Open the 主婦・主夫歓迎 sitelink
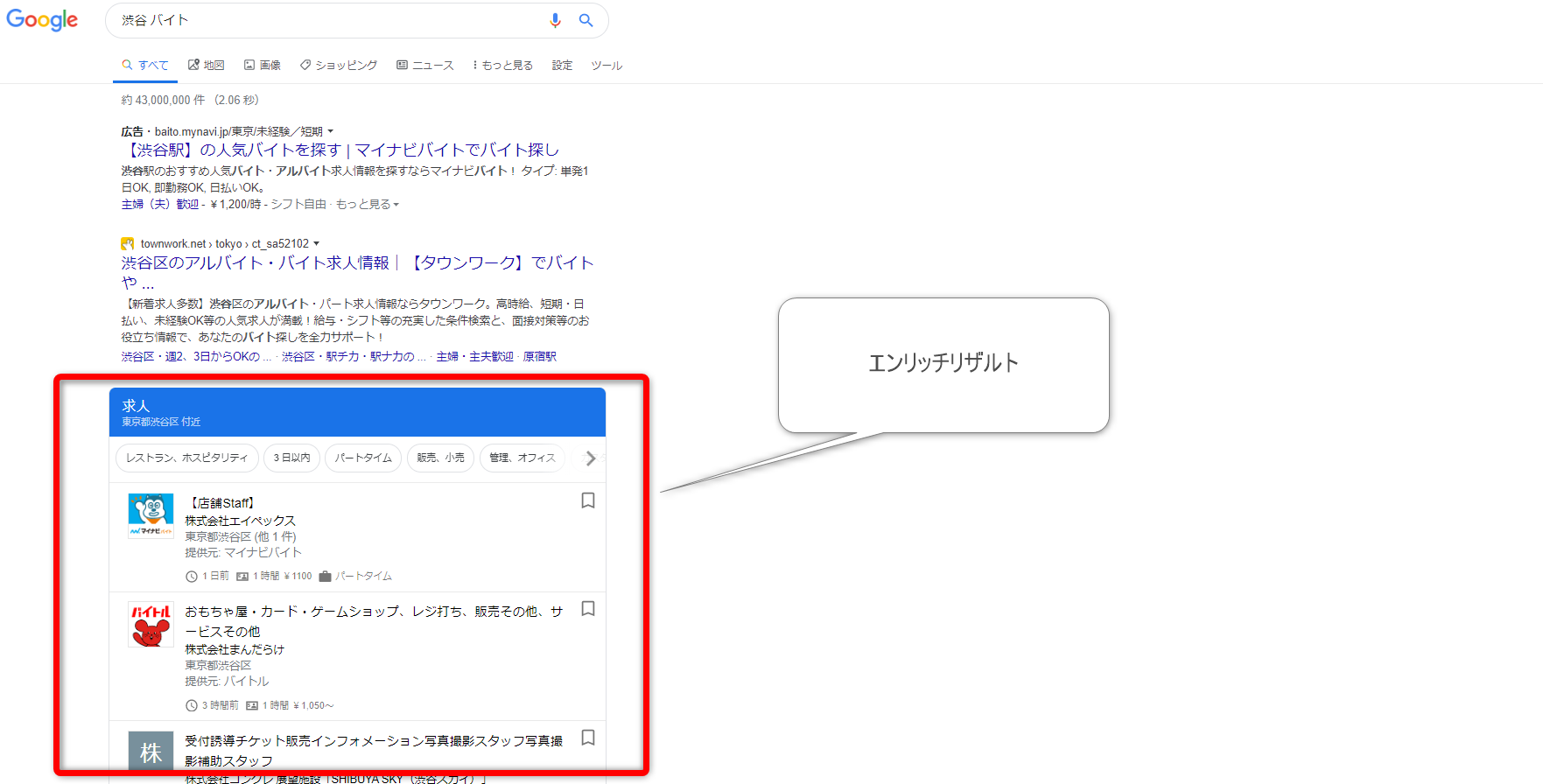Viewport: 1543px width, 784px height. click(475, 356)
